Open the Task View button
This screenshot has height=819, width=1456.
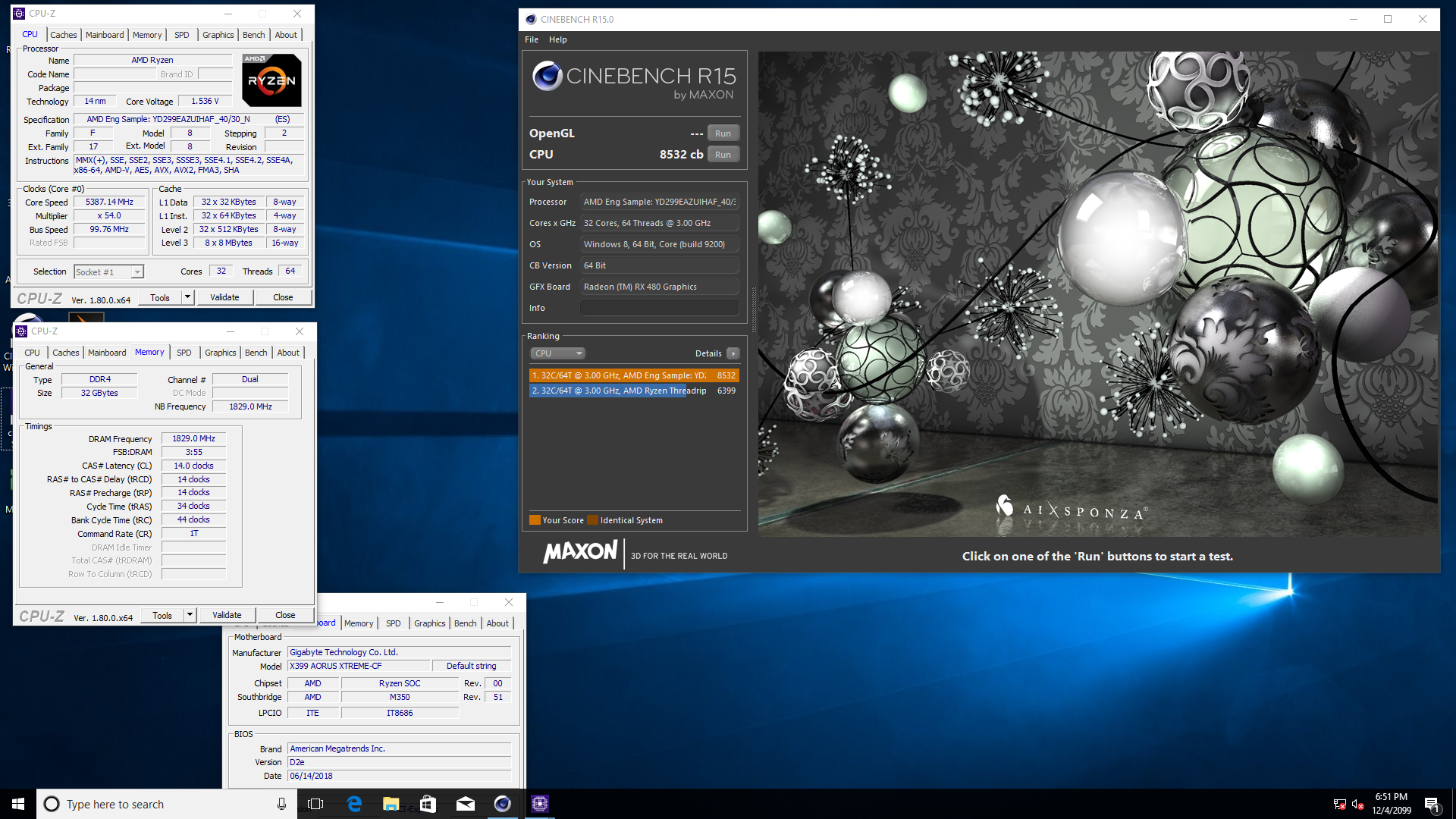[x=315, y=804]
